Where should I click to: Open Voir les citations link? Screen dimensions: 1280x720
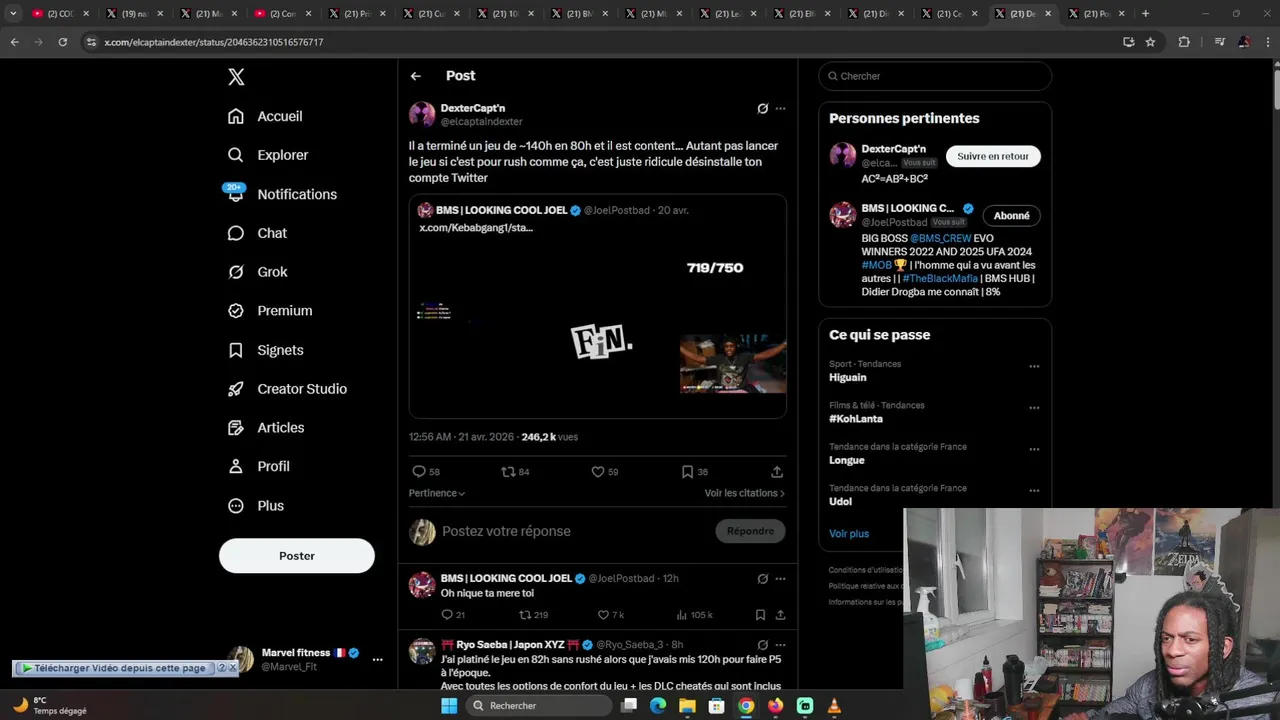click(745, 493)
